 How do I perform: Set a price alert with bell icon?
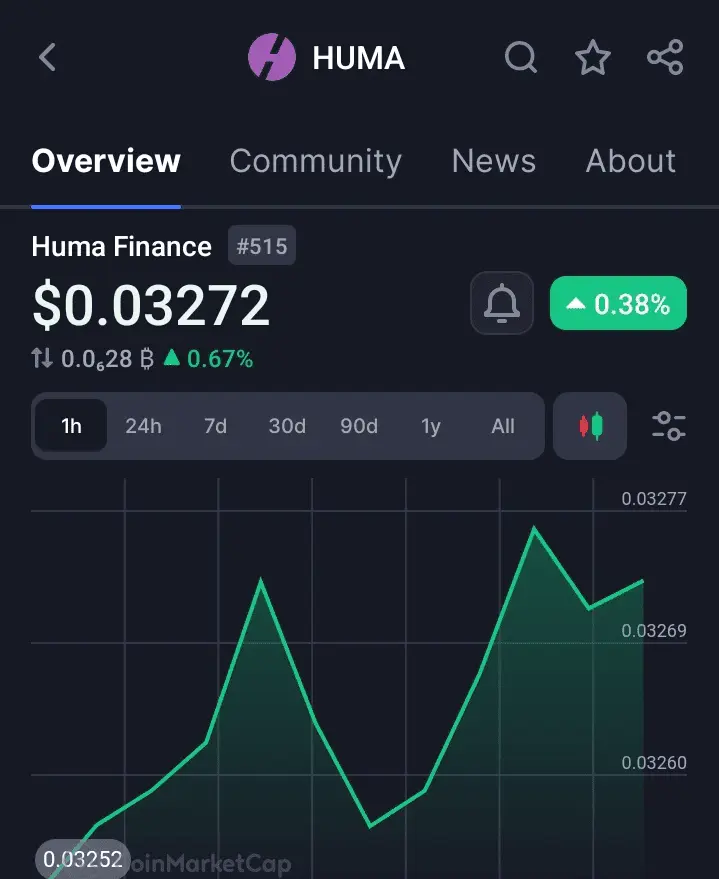tap(502, 303)
